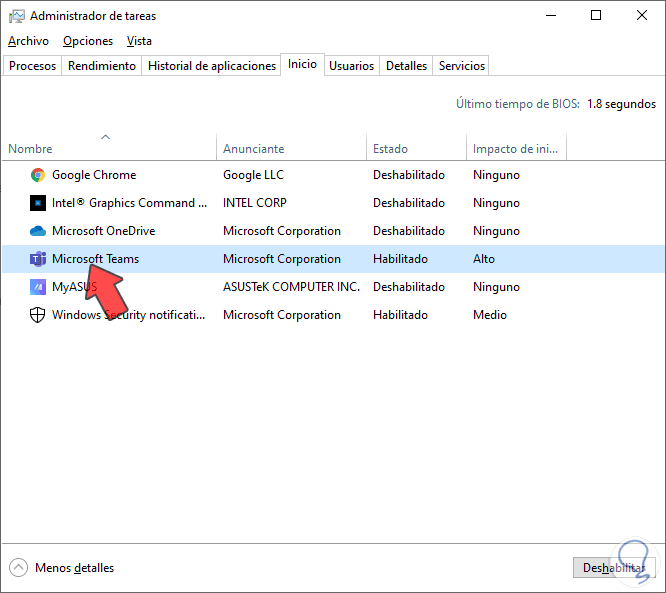Click Deshabilitado status in Intel Graphics row
Screen dimensions: 666x593
pyautogui.click(x=409, y=203)
